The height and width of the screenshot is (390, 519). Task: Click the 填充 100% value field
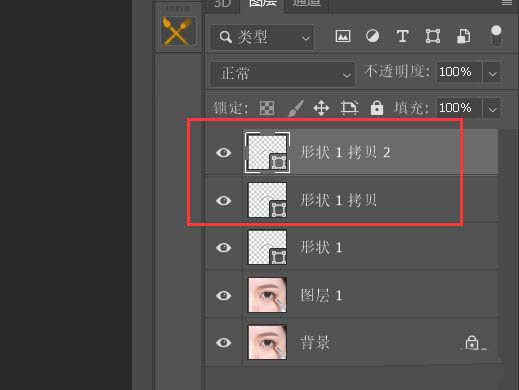(459, 108)
